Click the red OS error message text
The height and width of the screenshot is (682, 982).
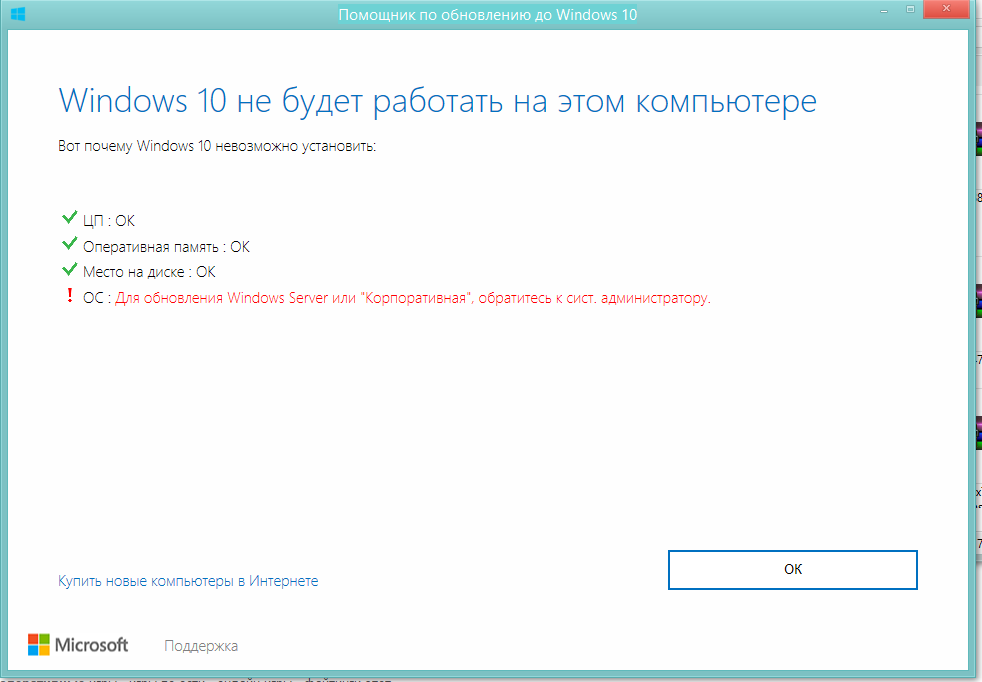(413, 298)
